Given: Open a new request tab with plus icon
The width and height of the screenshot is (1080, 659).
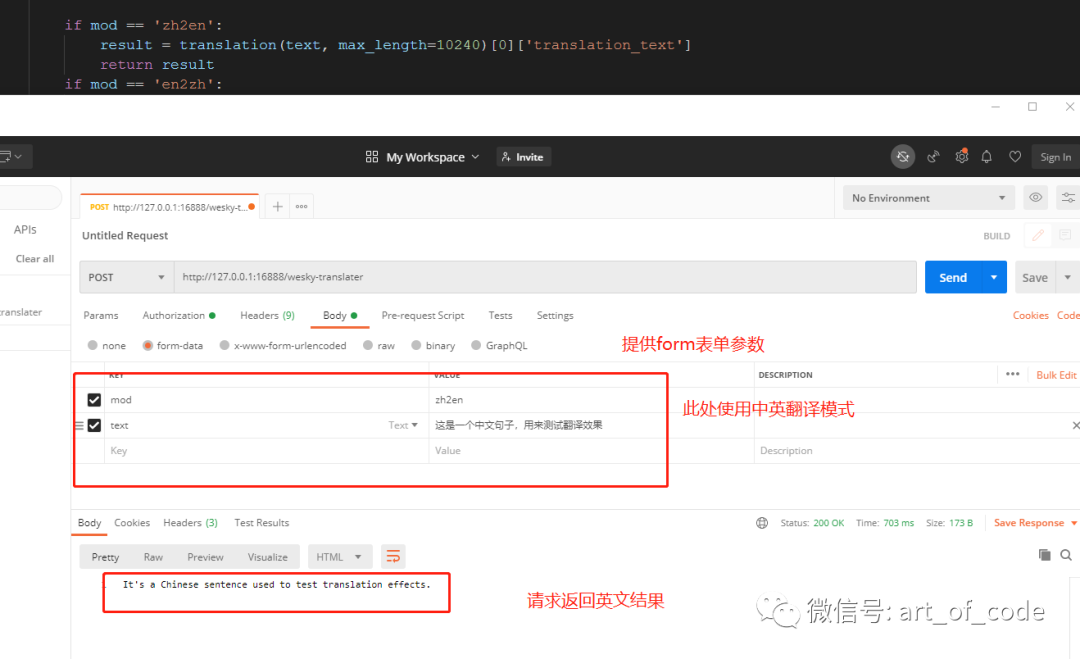Looking at the screenshot, I should pos(278,207).
